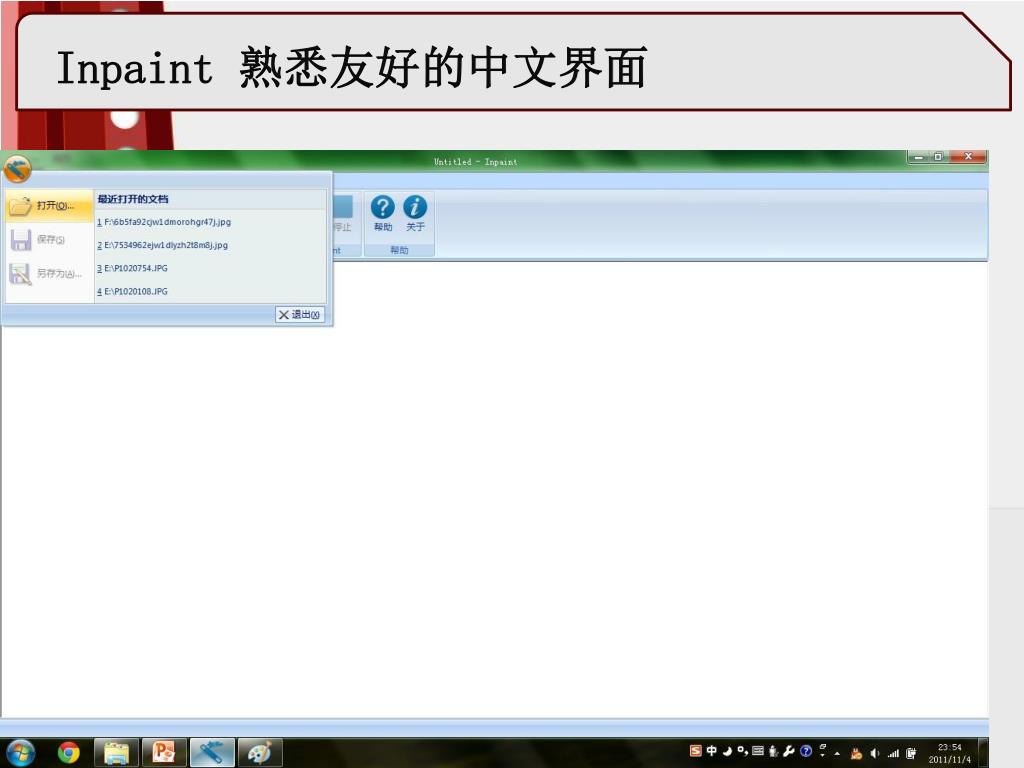Show hidden tray icons arrow
This screenshot has width=1024, height=768.
click(837, 754)
